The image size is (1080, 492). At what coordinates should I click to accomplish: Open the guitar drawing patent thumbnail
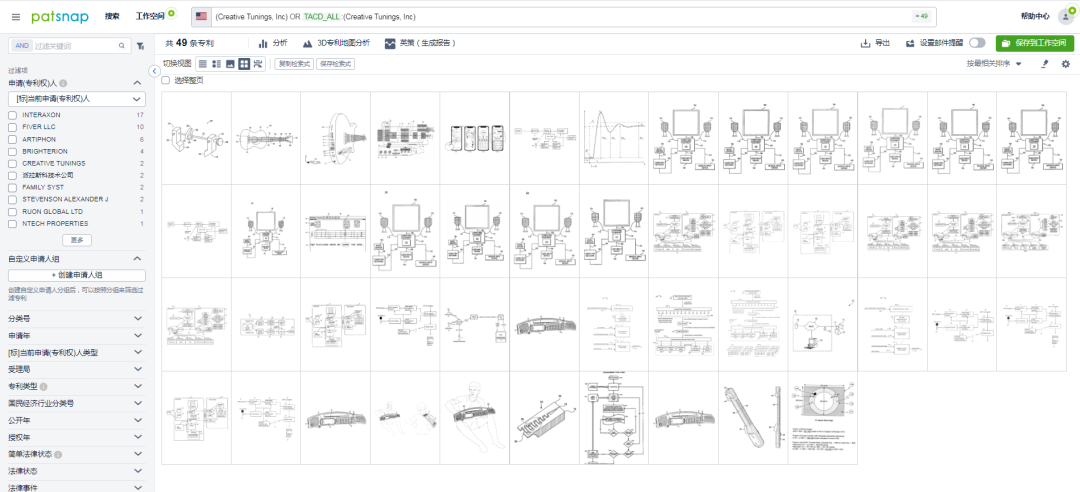coord(266,138)
